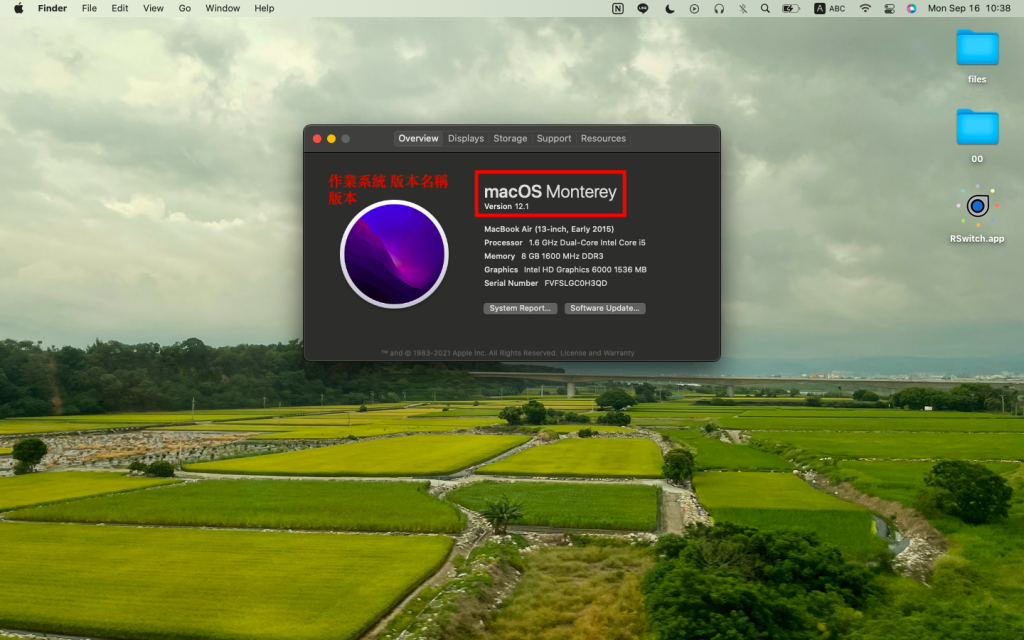Viewport: 1024px width, 640px height.
Task: Click the date and time clock
Action: coord(969,8)
